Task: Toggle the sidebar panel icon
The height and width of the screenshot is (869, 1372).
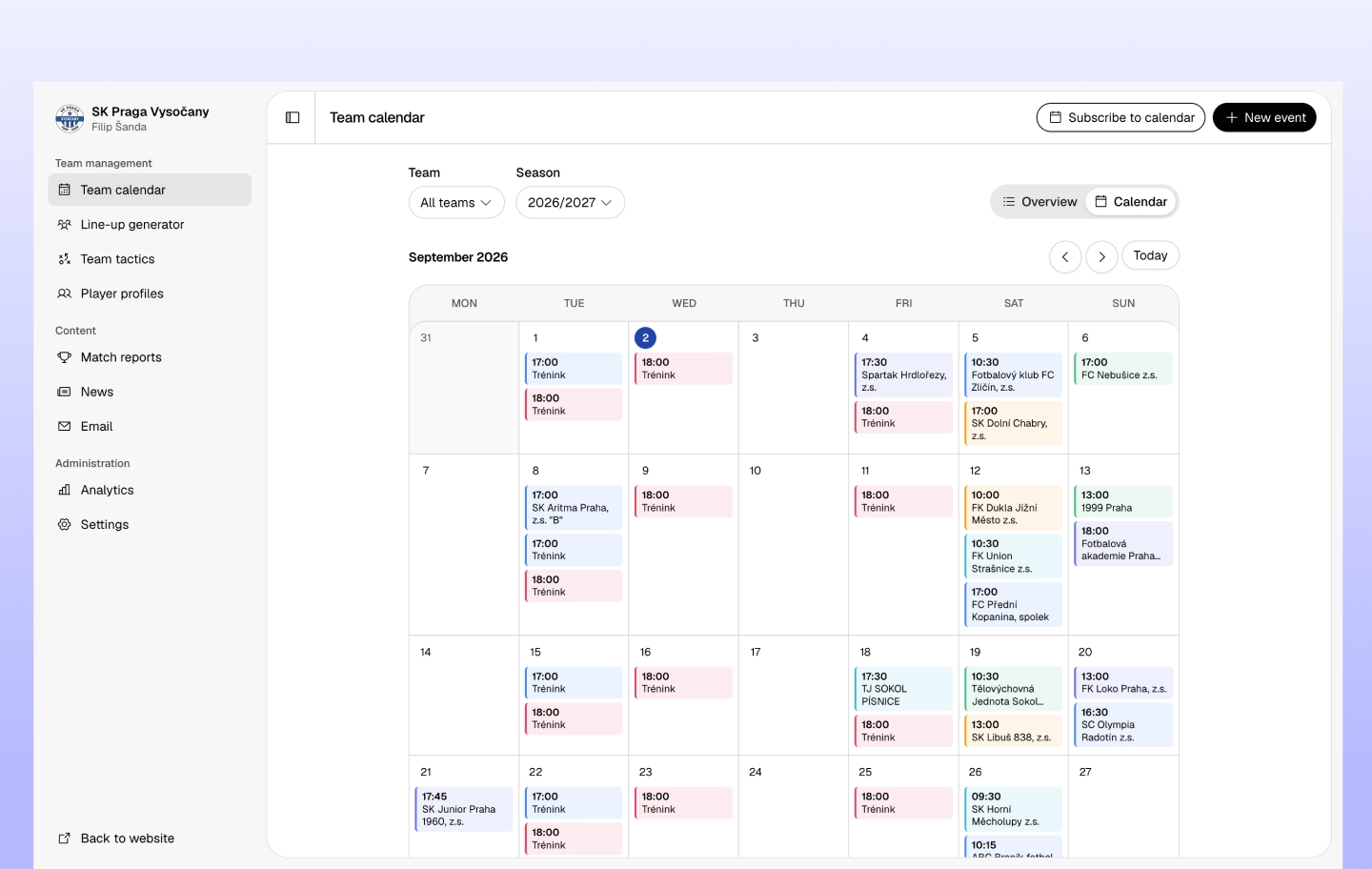Action: pos(293,117)
